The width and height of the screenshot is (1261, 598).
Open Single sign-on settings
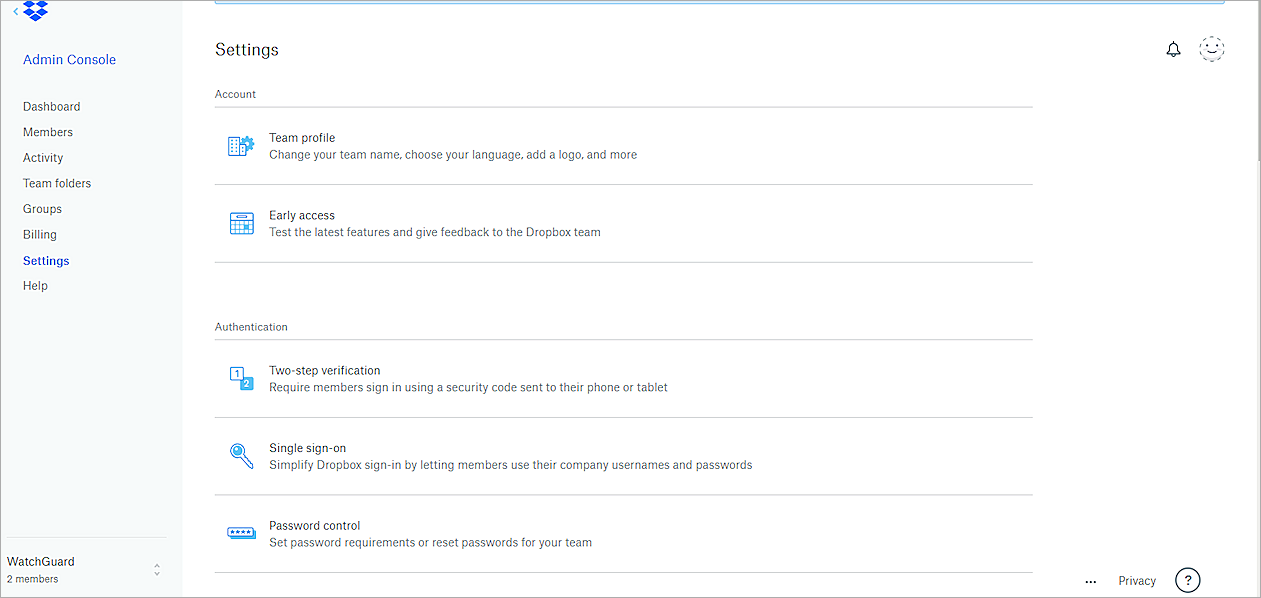(307, 447)
